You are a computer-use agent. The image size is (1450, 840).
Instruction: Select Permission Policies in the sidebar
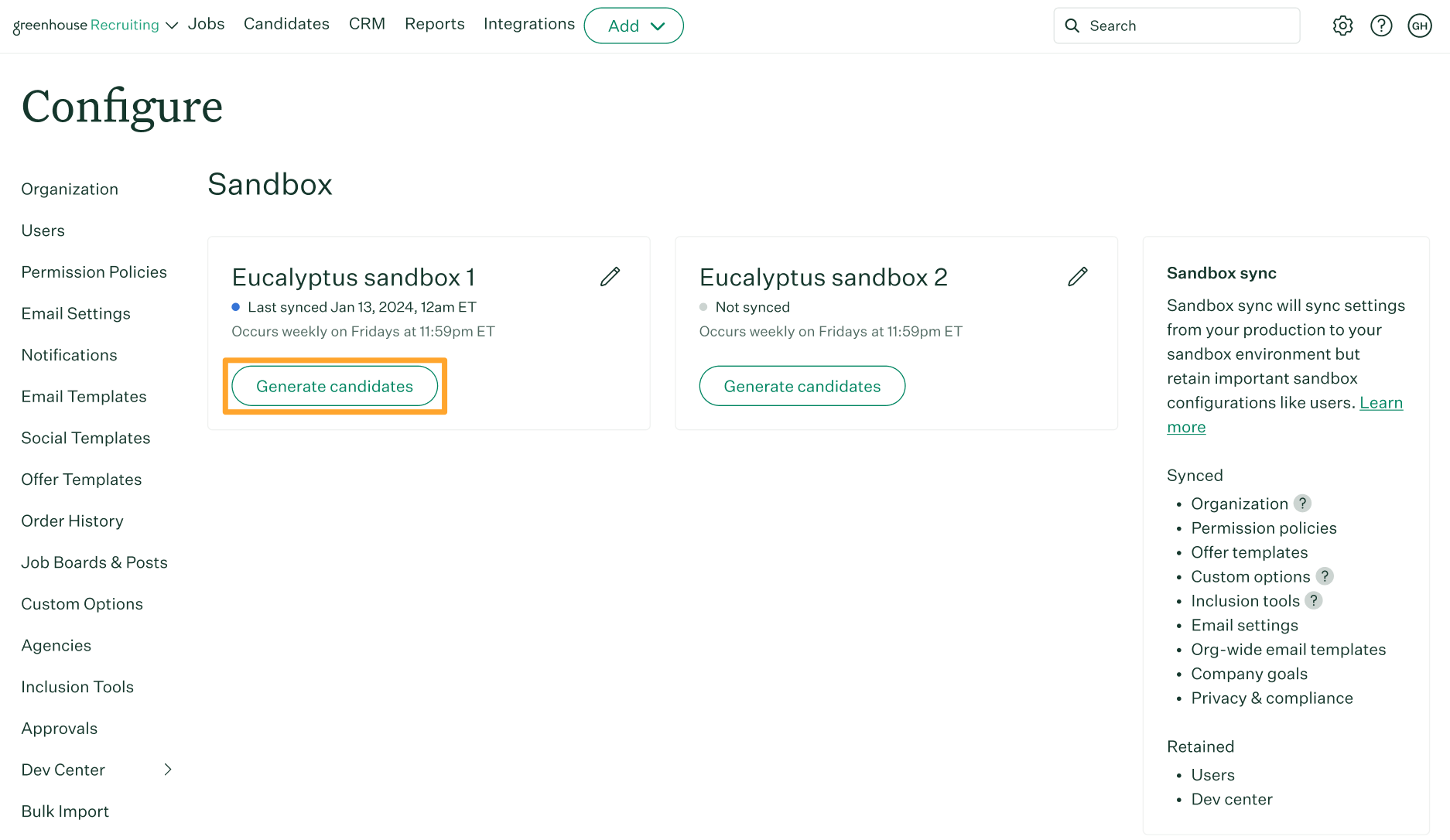point(94,272)
